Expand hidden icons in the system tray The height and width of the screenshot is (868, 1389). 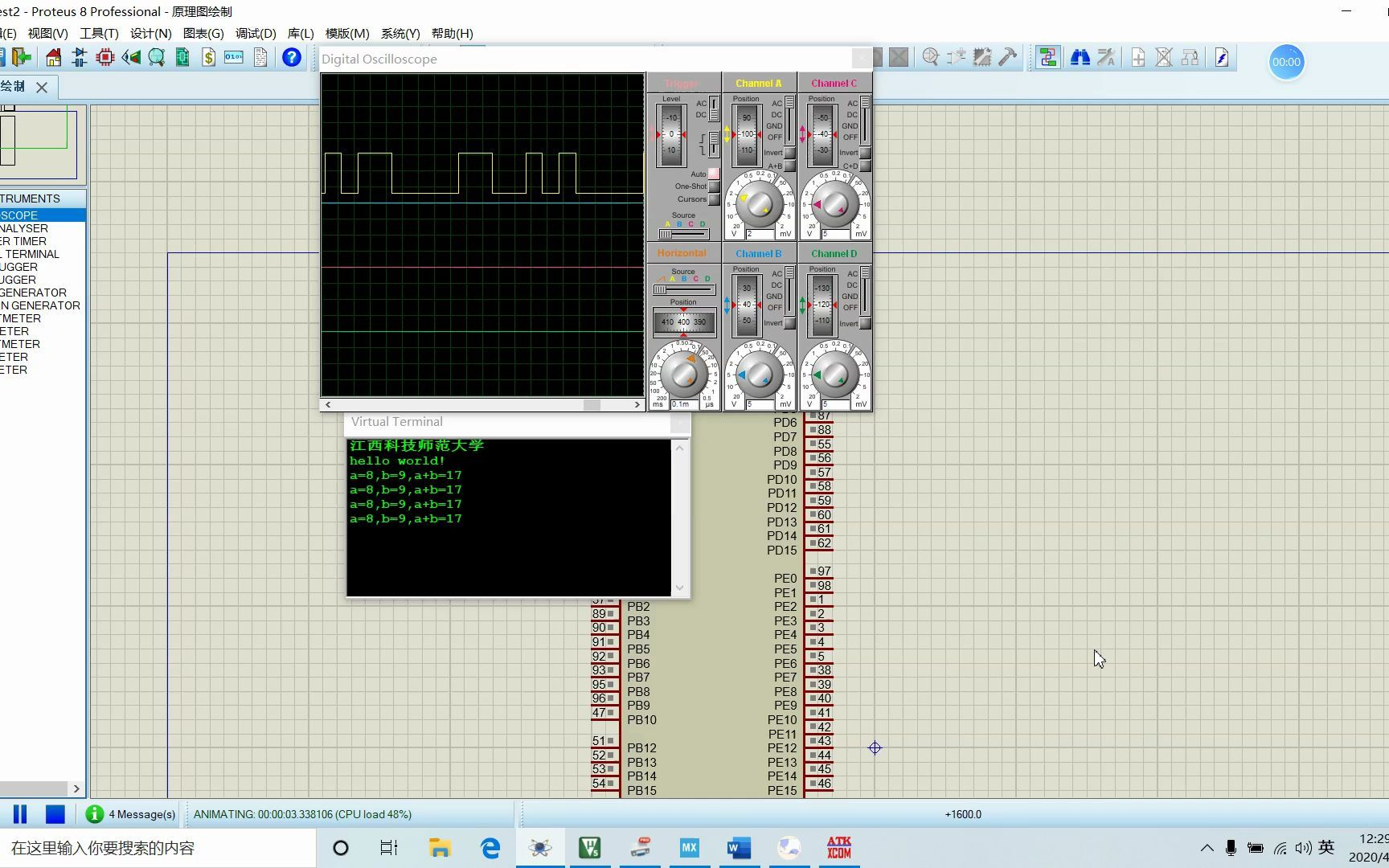point(1207,848)
